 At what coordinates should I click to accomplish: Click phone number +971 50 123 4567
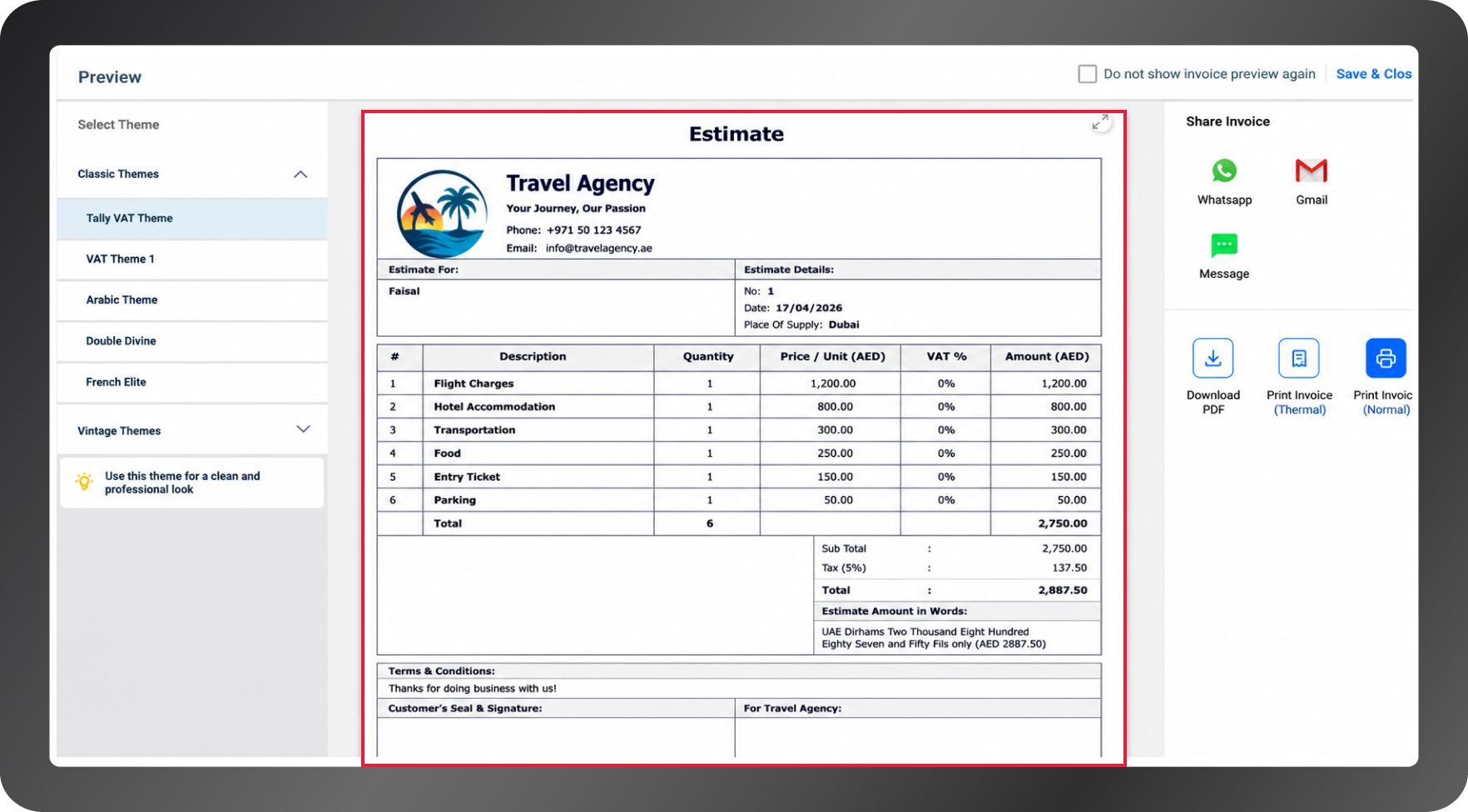click(593, 230)
